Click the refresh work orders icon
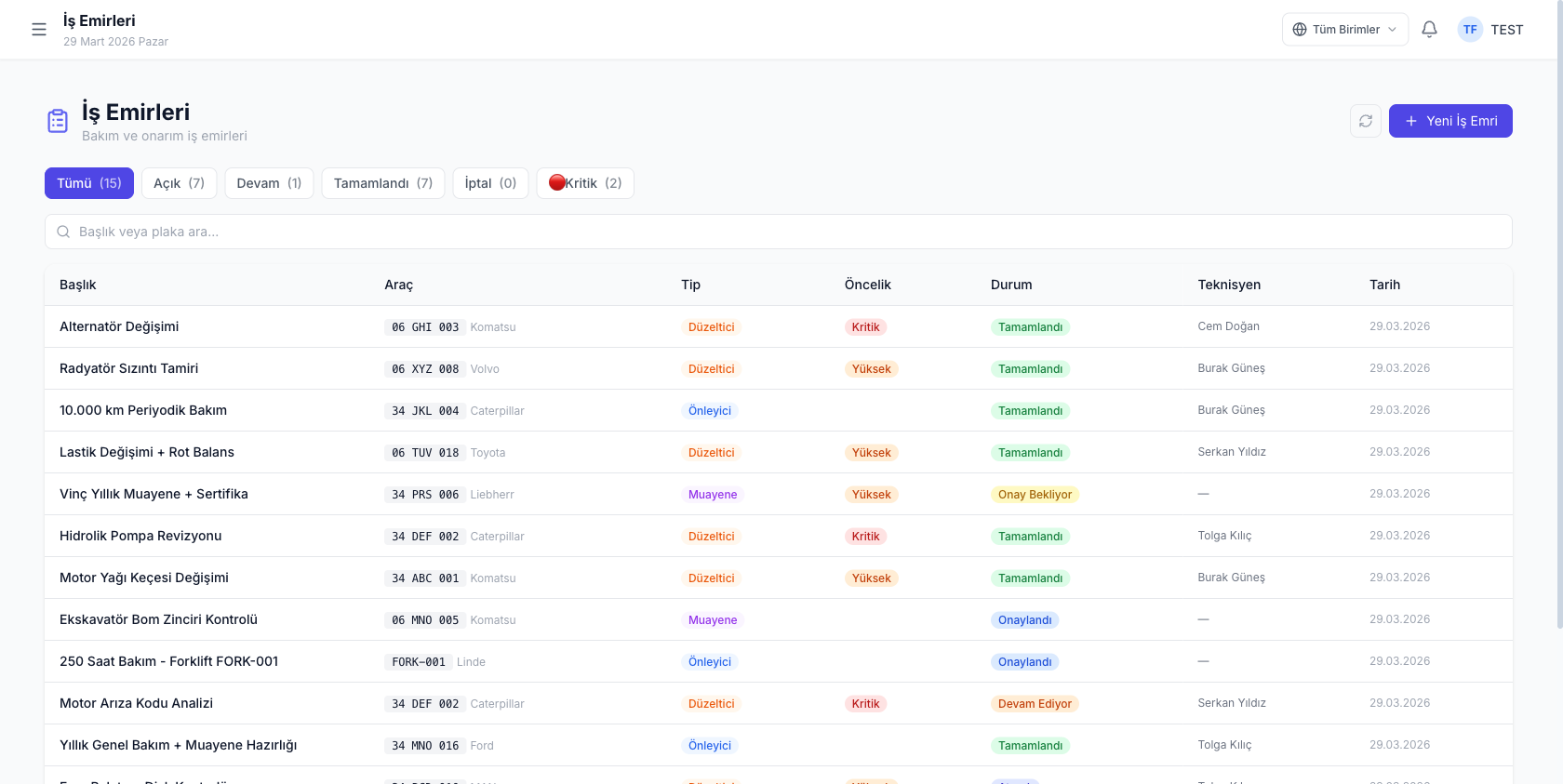The width and height of the screenshot is (1563, 784). 1366,121
